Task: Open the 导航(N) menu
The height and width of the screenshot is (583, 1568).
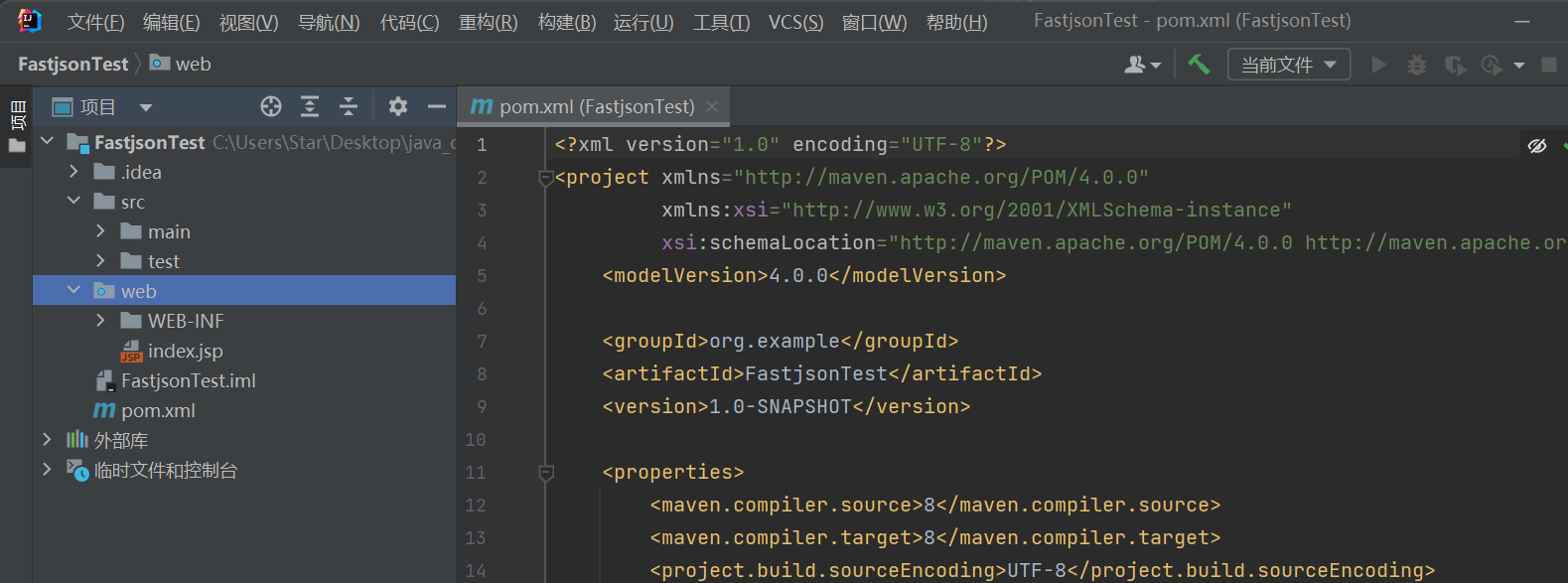Action: [329, 22]
